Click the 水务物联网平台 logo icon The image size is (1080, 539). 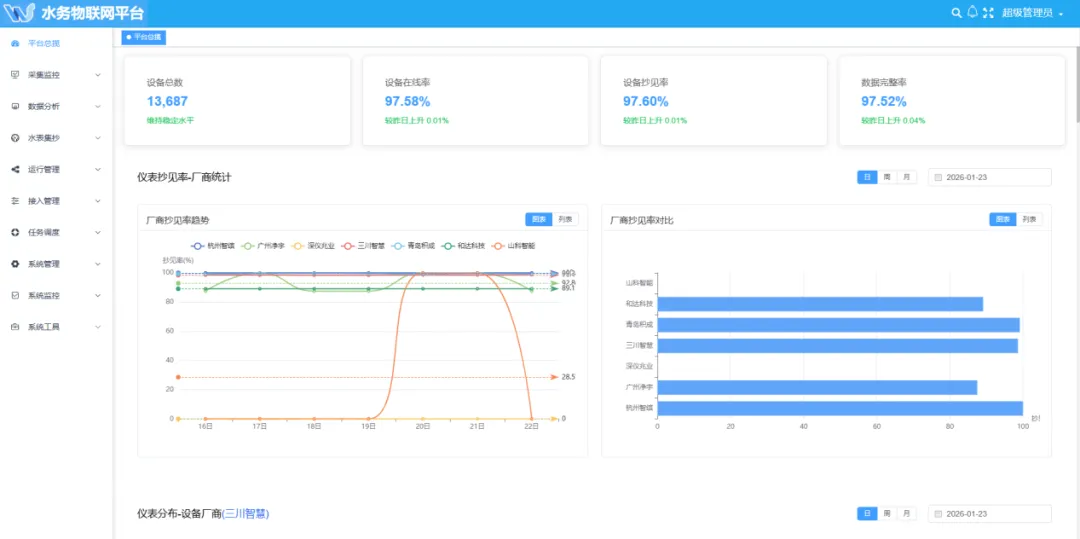(19, 13)
